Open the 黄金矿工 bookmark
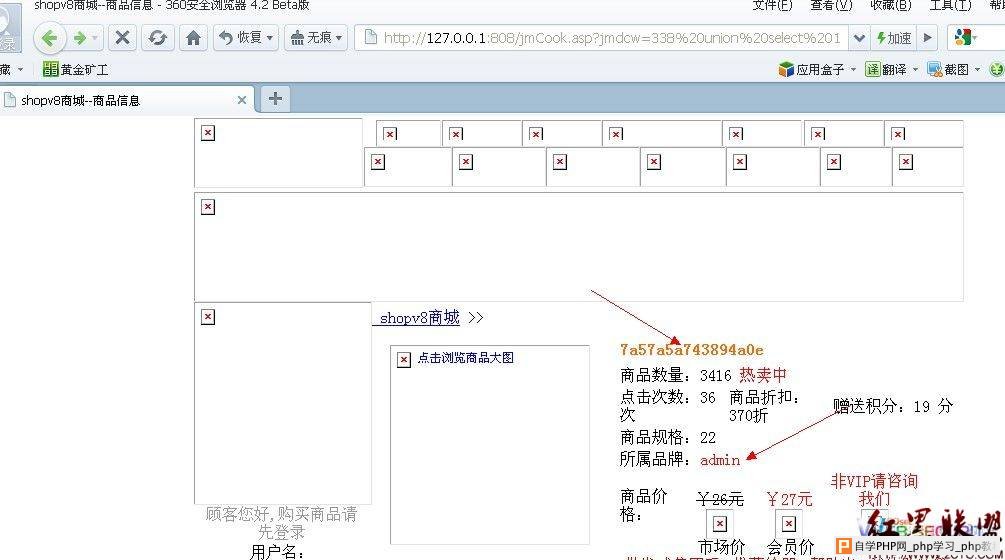This screenshot has width=1005, height=560. (76, 69)
